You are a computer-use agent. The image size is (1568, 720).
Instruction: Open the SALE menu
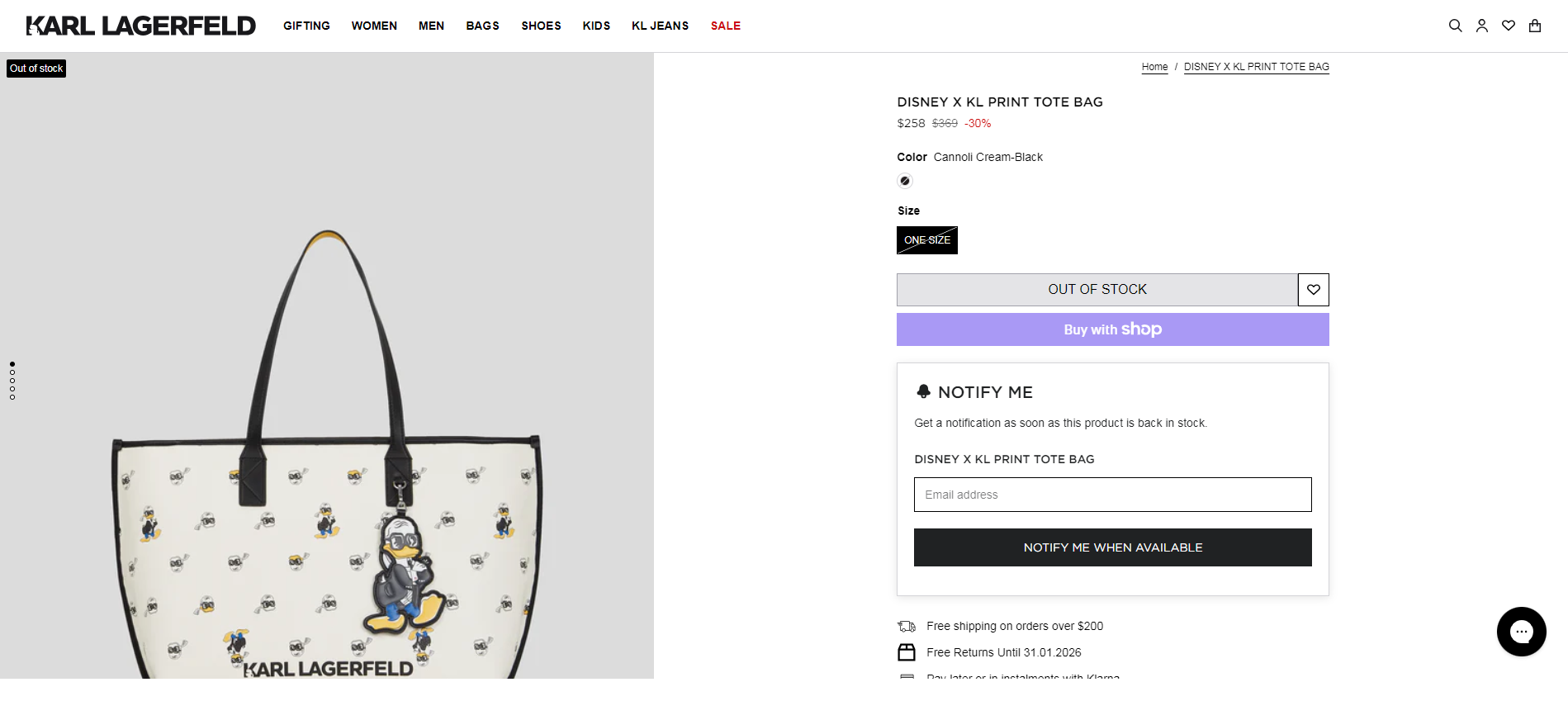point(726,26)
